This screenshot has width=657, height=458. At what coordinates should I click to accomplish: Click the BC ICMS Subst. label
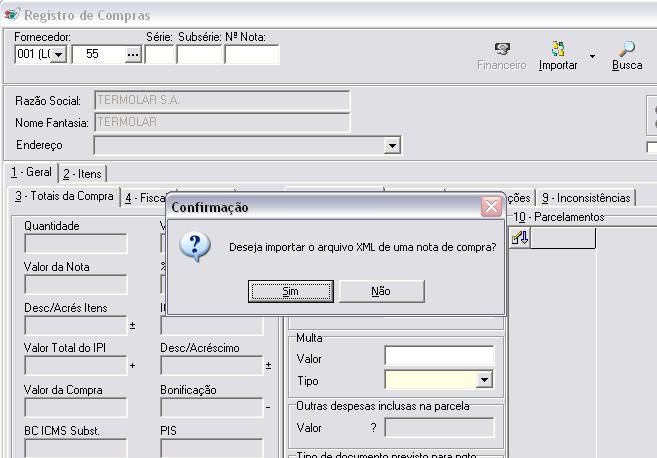coord(62,431)
